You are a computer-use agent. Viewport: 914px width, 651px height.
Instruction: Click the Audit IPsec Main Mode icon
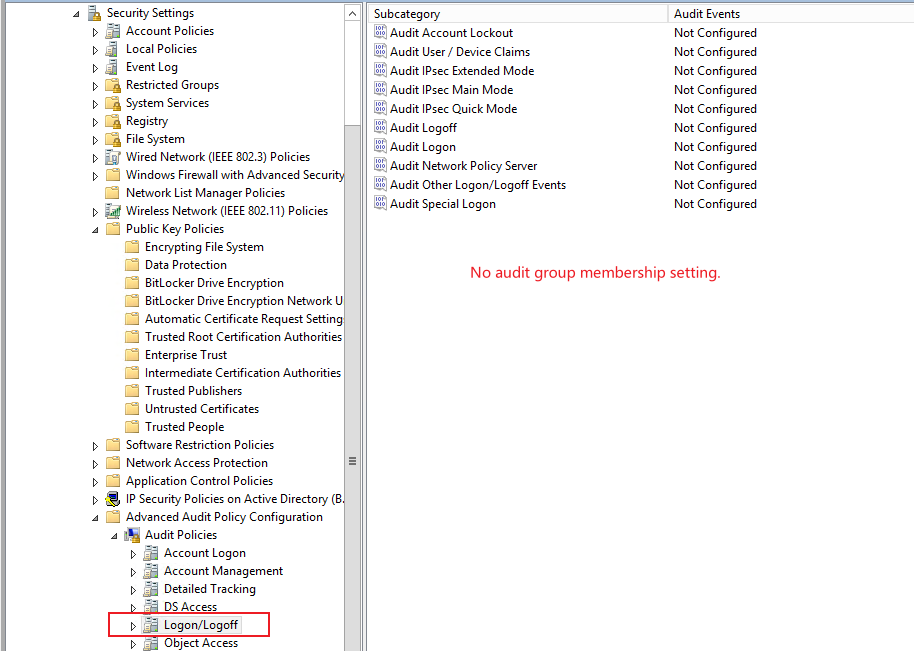point(381,89)
